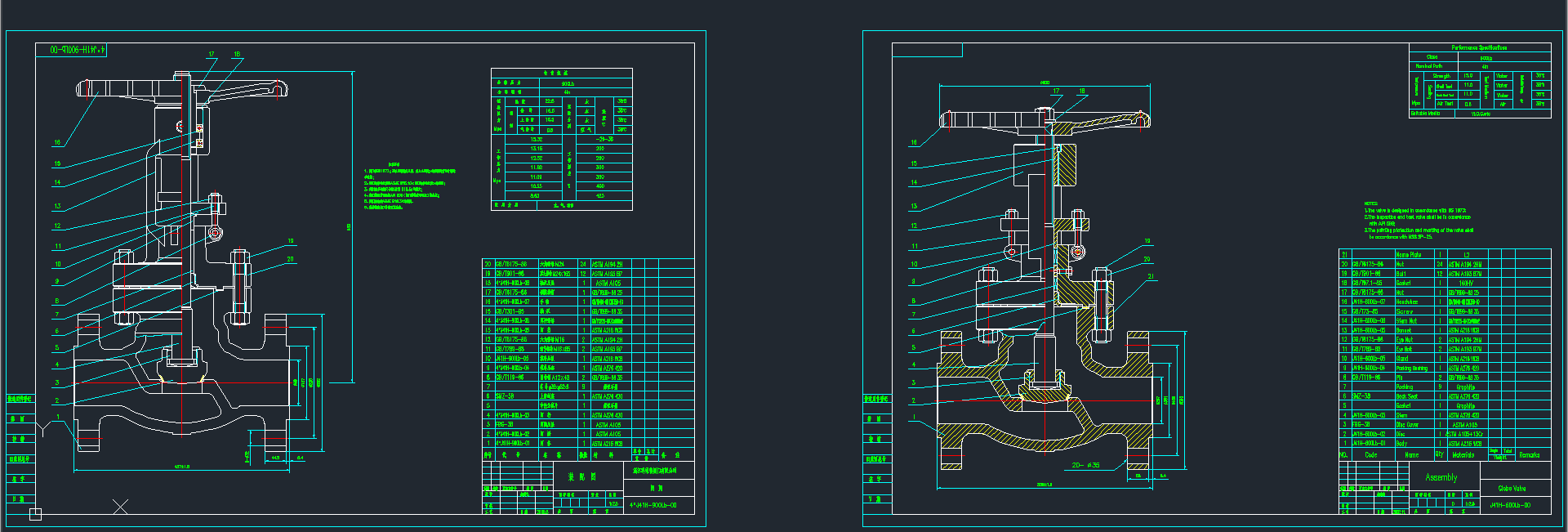Click the UCS origin square at bottom-left corner

pyautogui.click(x=35, y=514)
